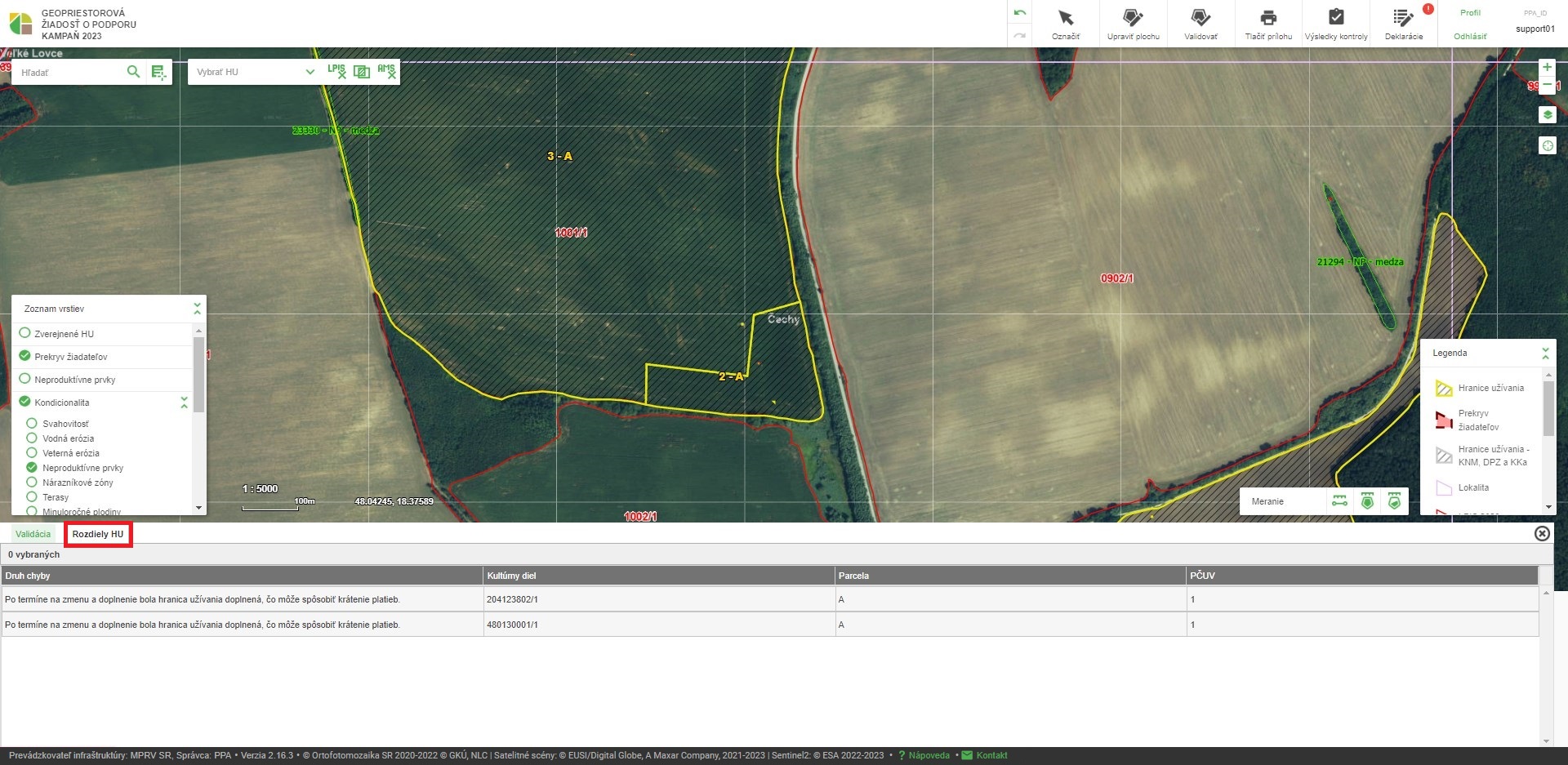The height and width of the screenshot is (765, 1568).
Task: Enable top-level Neproduktívne prvky layer
Action: click(x=24, y=379)
